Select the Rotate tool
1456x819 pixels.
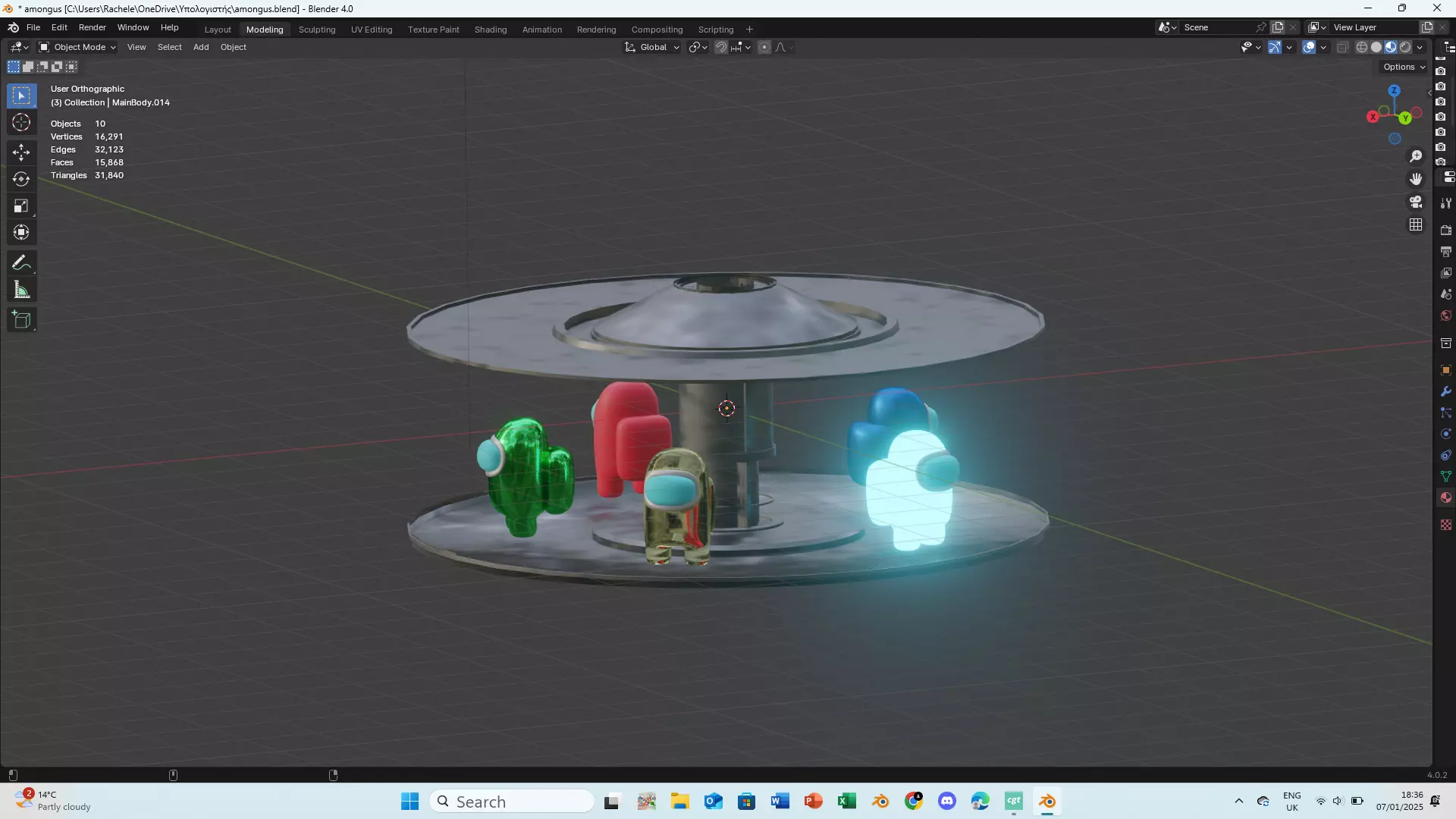(x=21, y=179)
